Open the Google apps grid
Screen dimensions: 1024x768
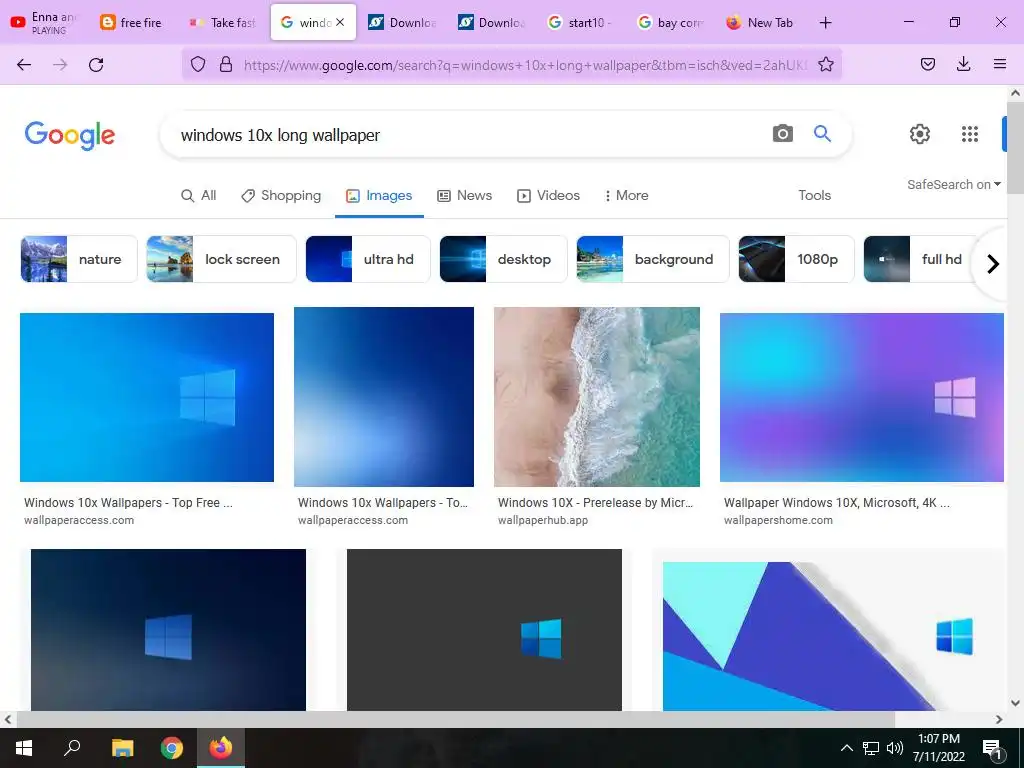coord(970,134)
